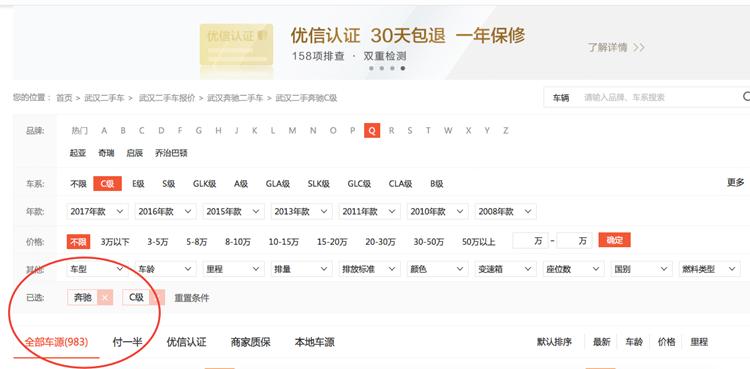The width and height of the screenshot is (750, 369).
Task: Expand the 座位数 filter dropdown
Action: [574, 269]
